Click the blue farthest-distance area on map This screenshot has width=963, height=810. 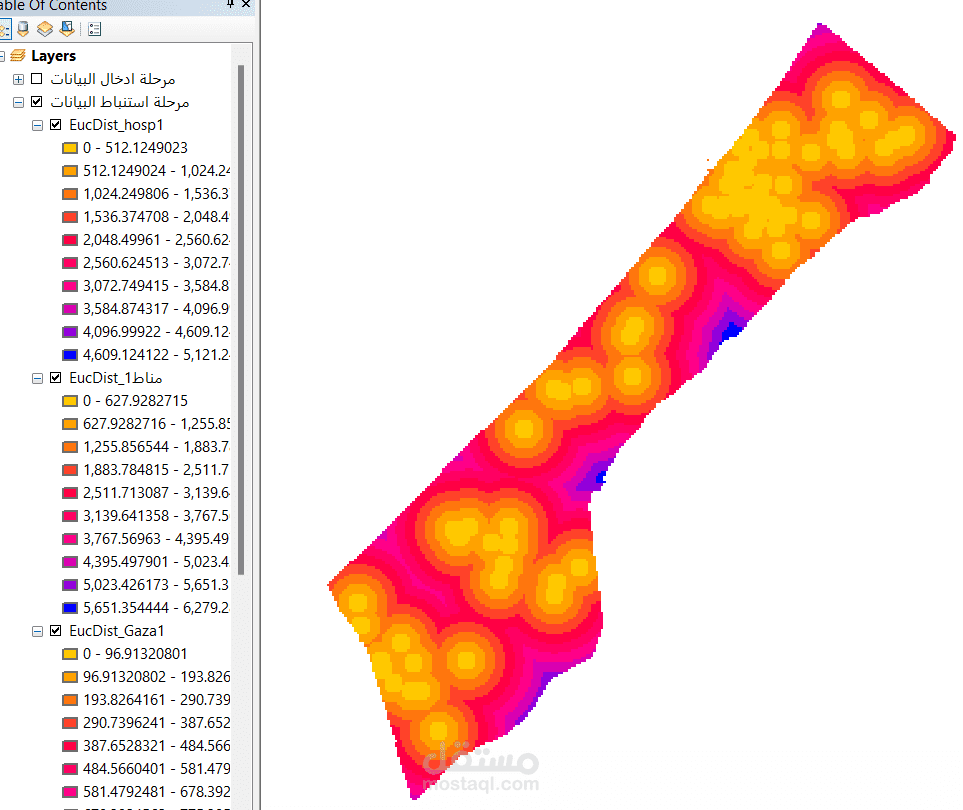tap(732, 331)
